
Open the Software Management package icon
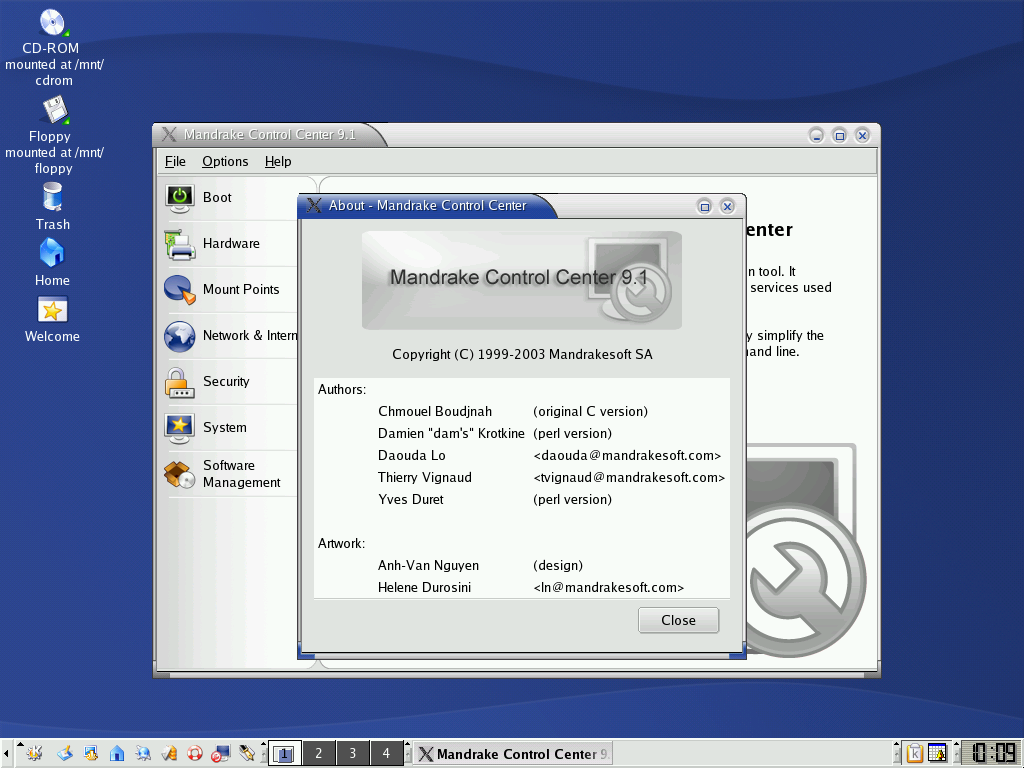click(x=180, y=475)
